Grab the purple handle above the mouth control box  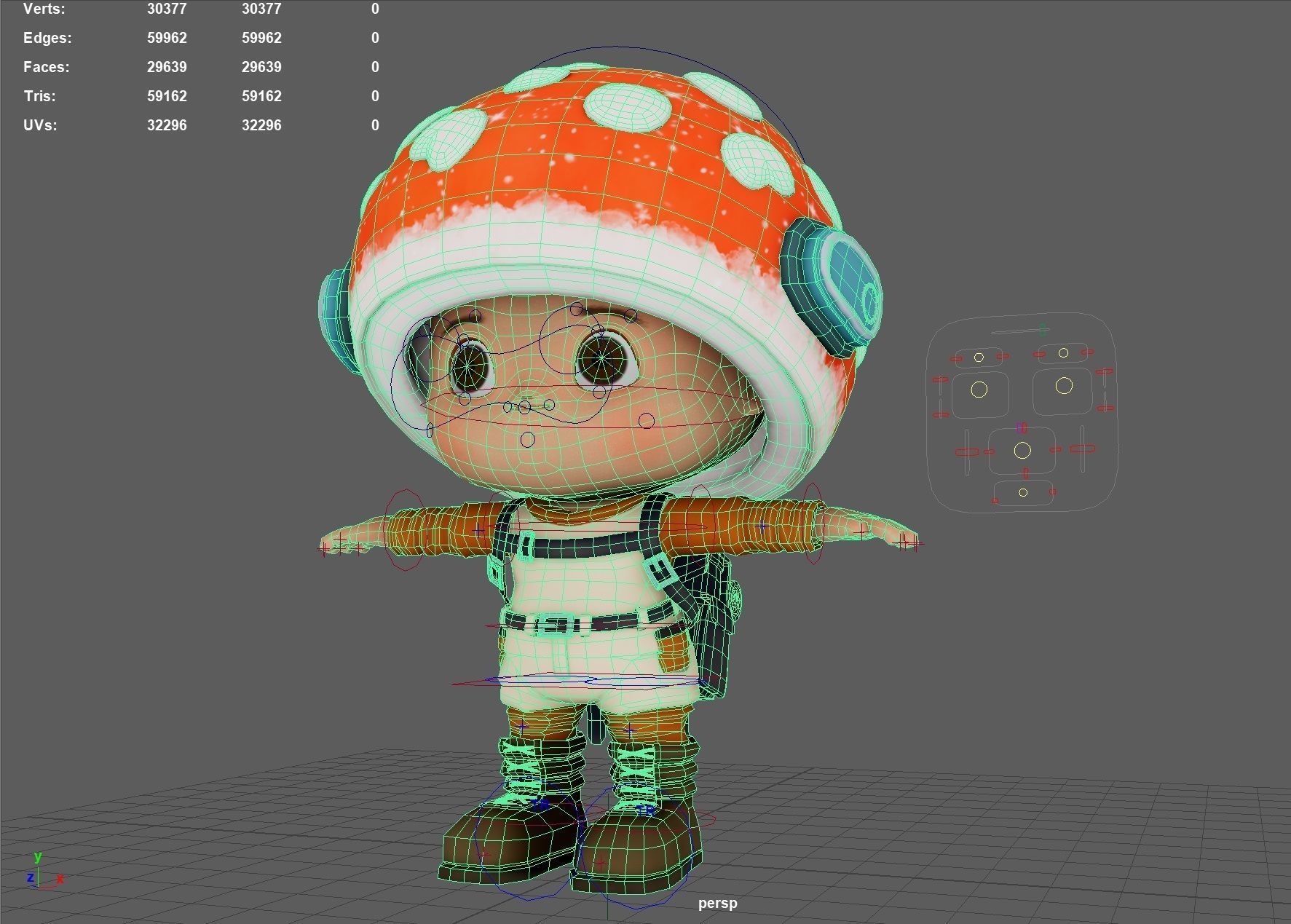point(1021,427)
